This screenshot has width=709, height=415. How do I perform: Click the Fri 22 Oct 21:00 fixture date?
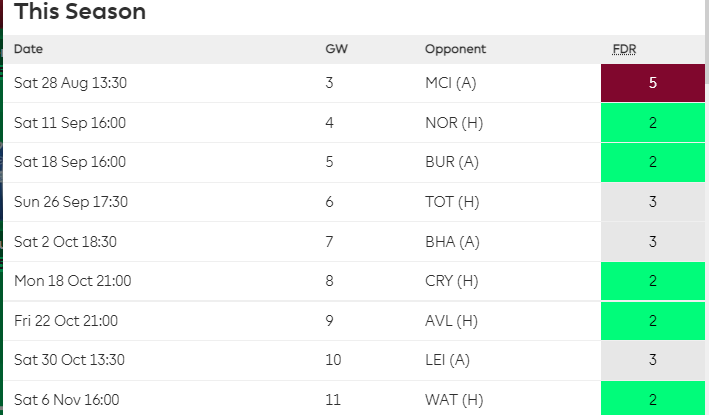(x=66, y=321)
